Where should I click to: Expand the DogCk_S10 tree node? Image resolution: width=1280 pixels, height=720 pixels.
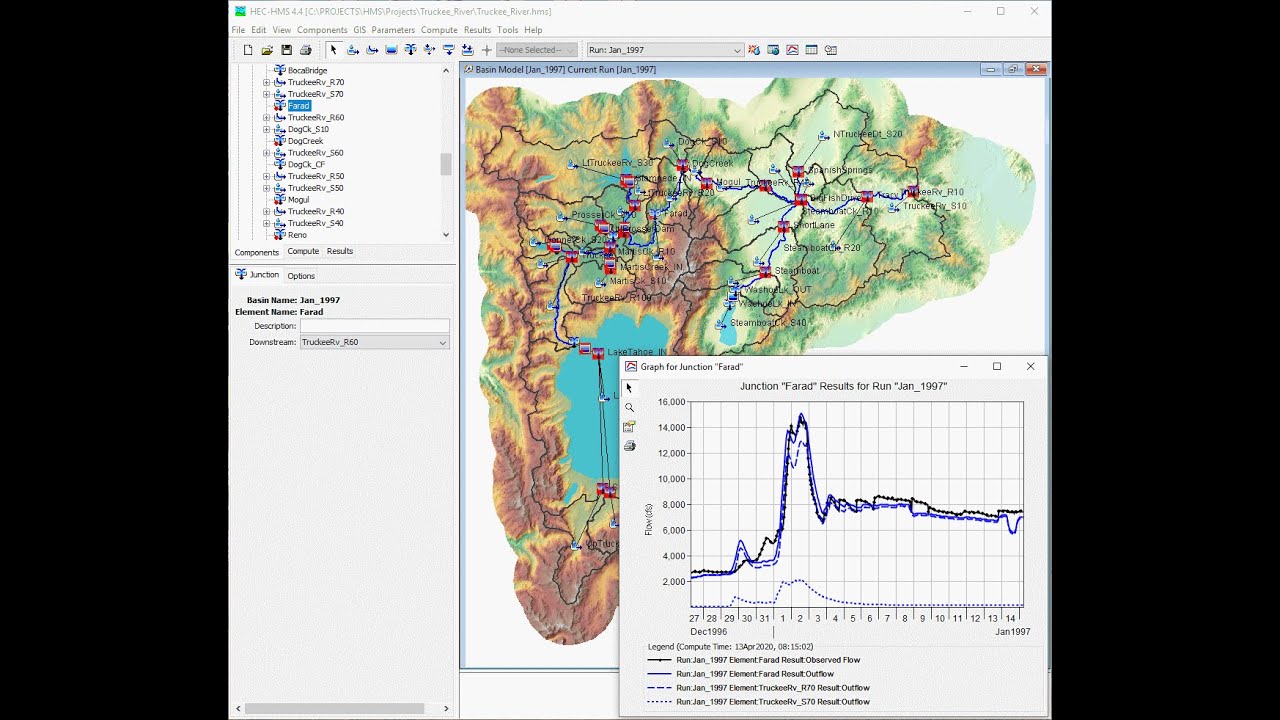(266, 129)
